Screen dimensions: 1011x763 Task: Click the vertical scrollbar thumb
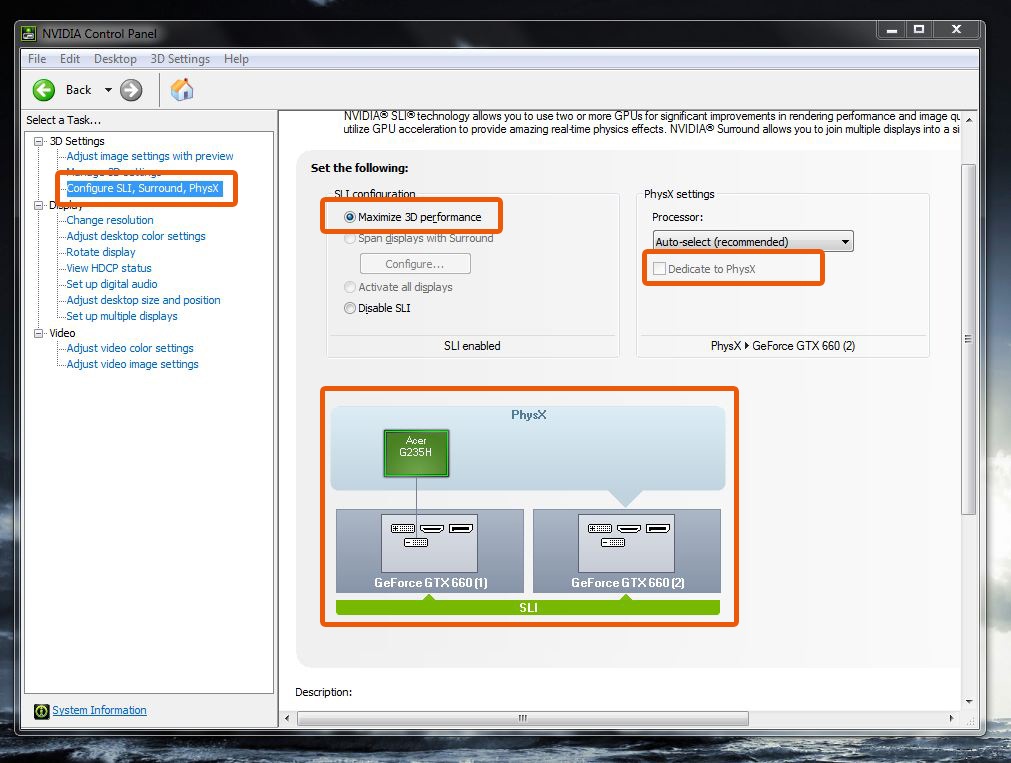[x=968, y=339]
